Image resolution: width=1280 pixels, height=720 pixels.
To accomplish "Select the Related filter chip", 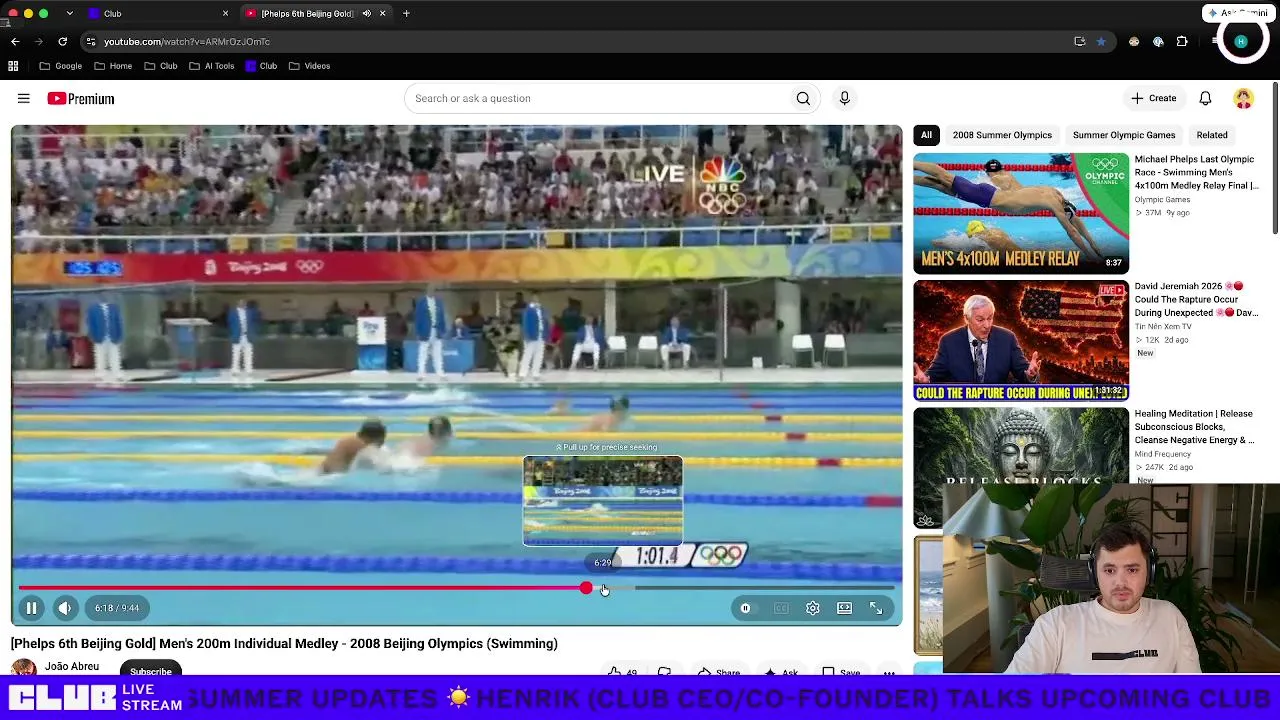I will coord(1212,135).
